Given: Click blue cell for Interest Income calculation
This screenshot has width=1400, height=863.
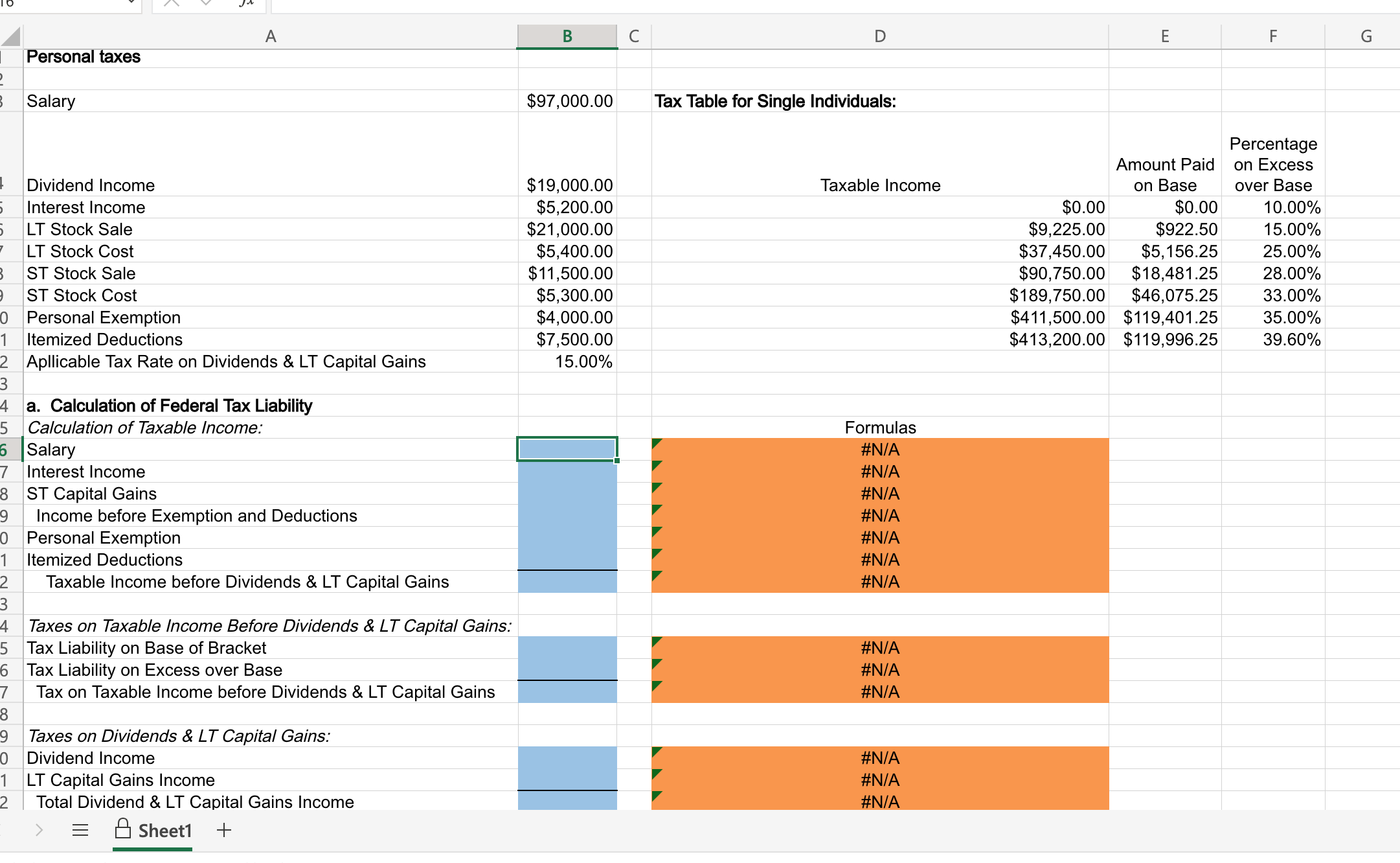Looking at the screenshot, I should (567, 472).
